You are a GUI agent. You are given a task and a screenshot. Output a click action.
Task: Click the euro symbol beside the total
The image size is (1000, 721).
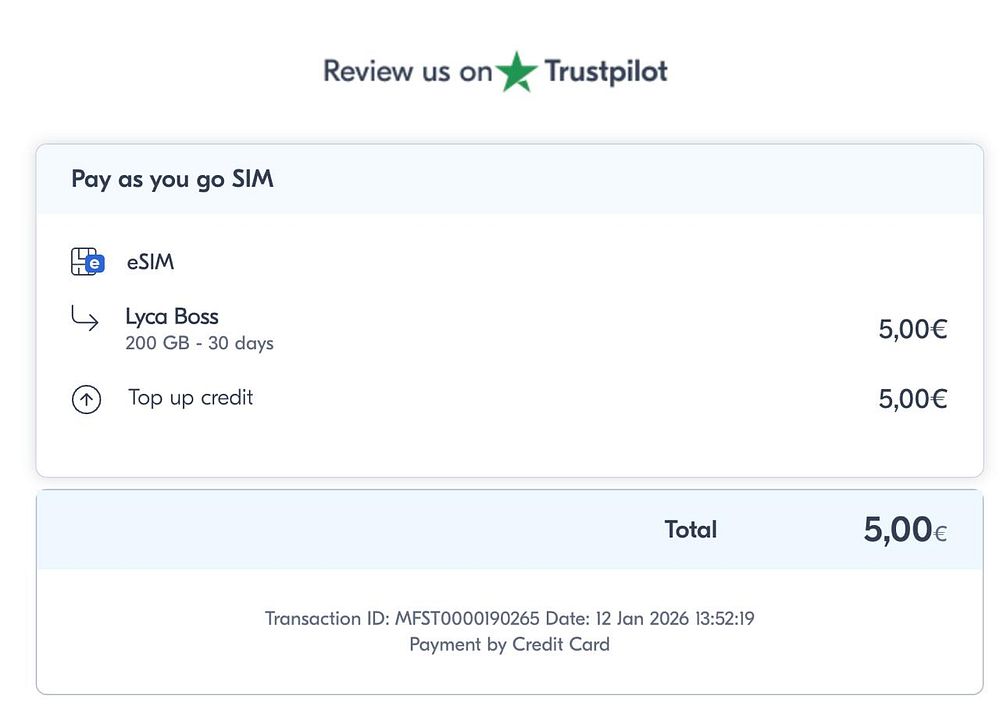pyautogui.click(x=940, y=534)
